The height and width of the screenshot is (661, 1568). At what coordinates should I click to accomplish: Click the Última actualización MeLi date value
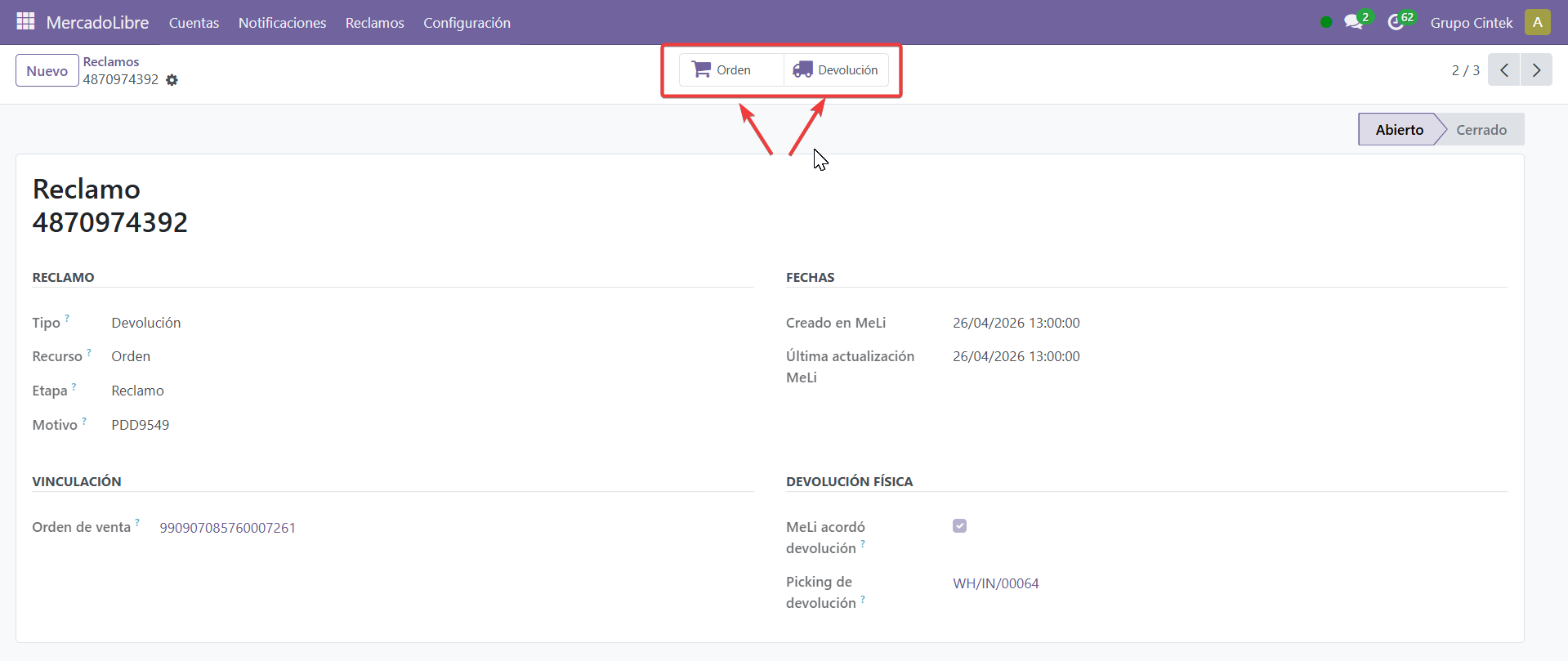[1016, 356]
